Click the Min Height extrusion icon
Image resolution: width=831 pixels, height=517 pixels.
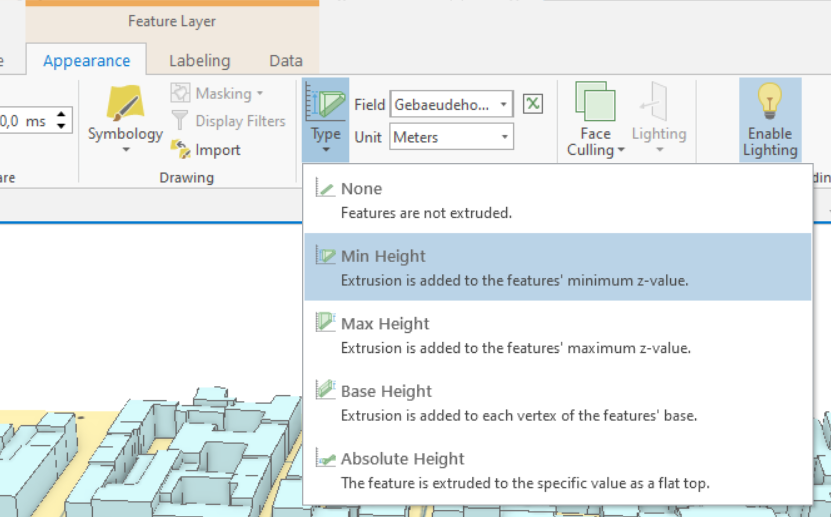coord(325,255)
